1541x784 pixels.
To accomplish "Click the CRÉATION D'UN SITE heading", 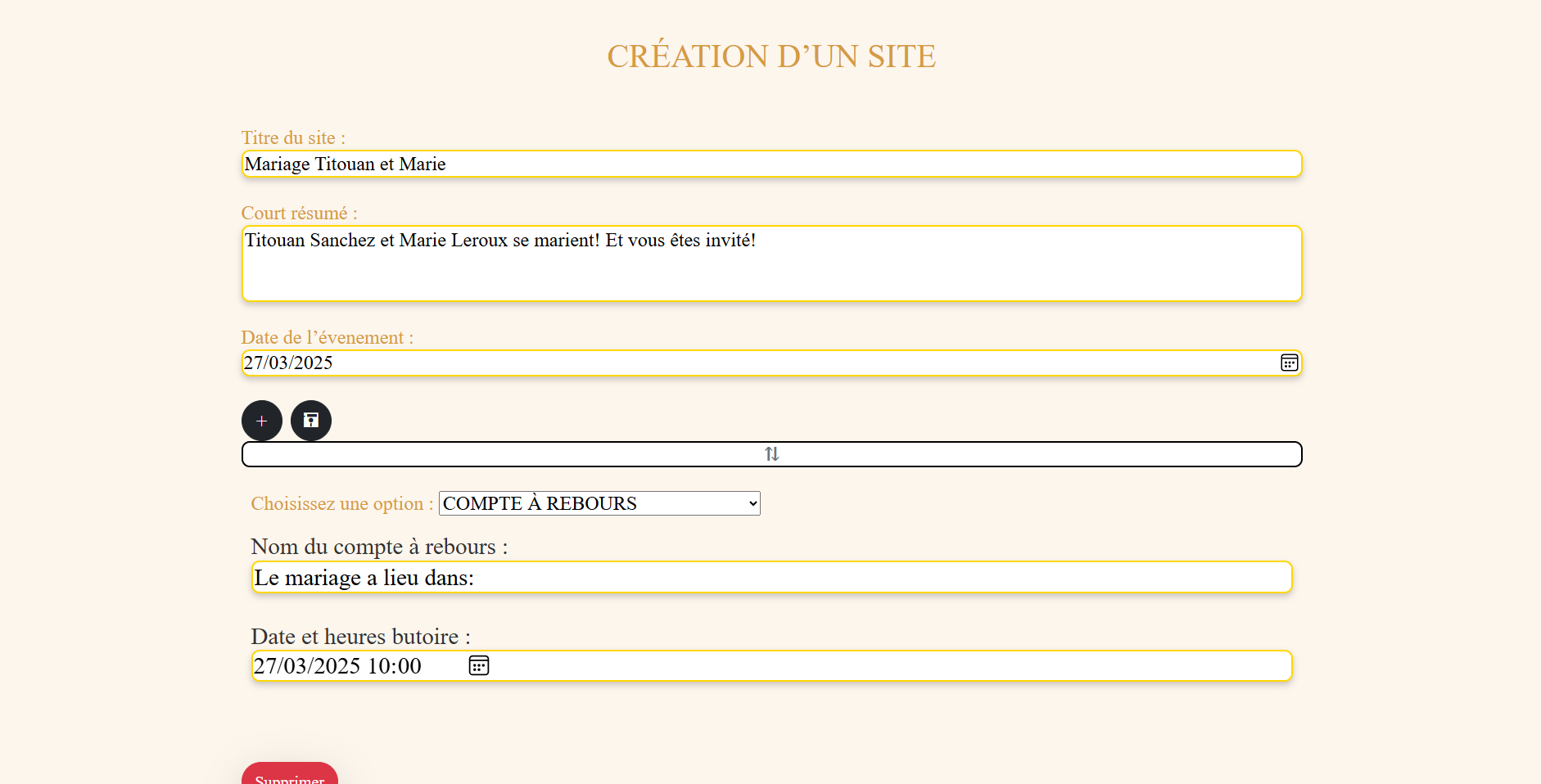I will click(x=771, y=56).
